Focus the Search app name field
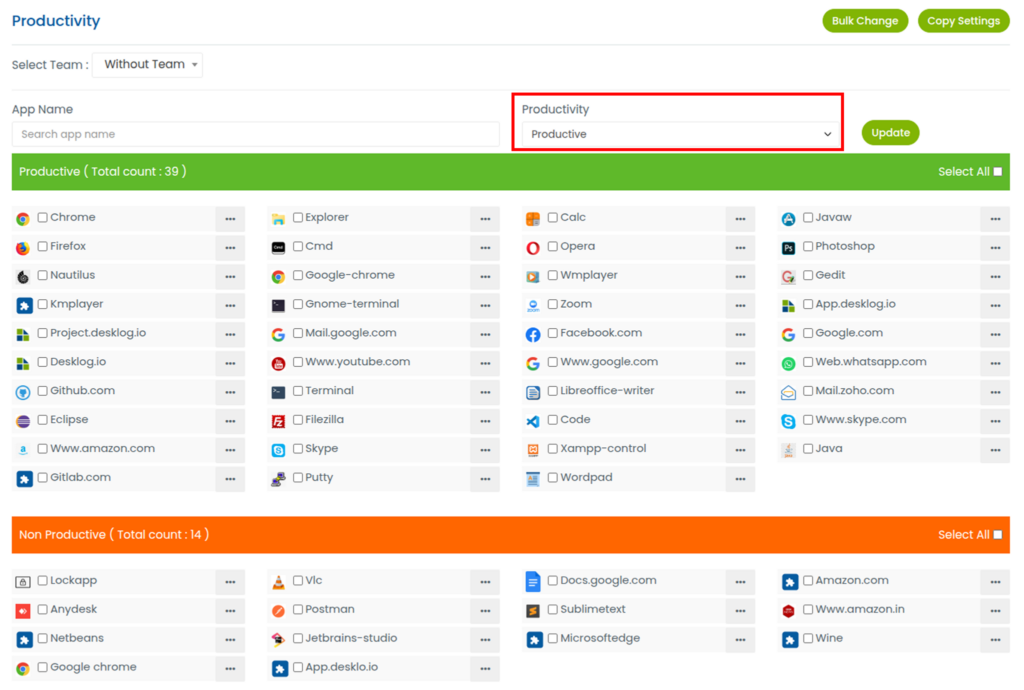 [255, 134]
